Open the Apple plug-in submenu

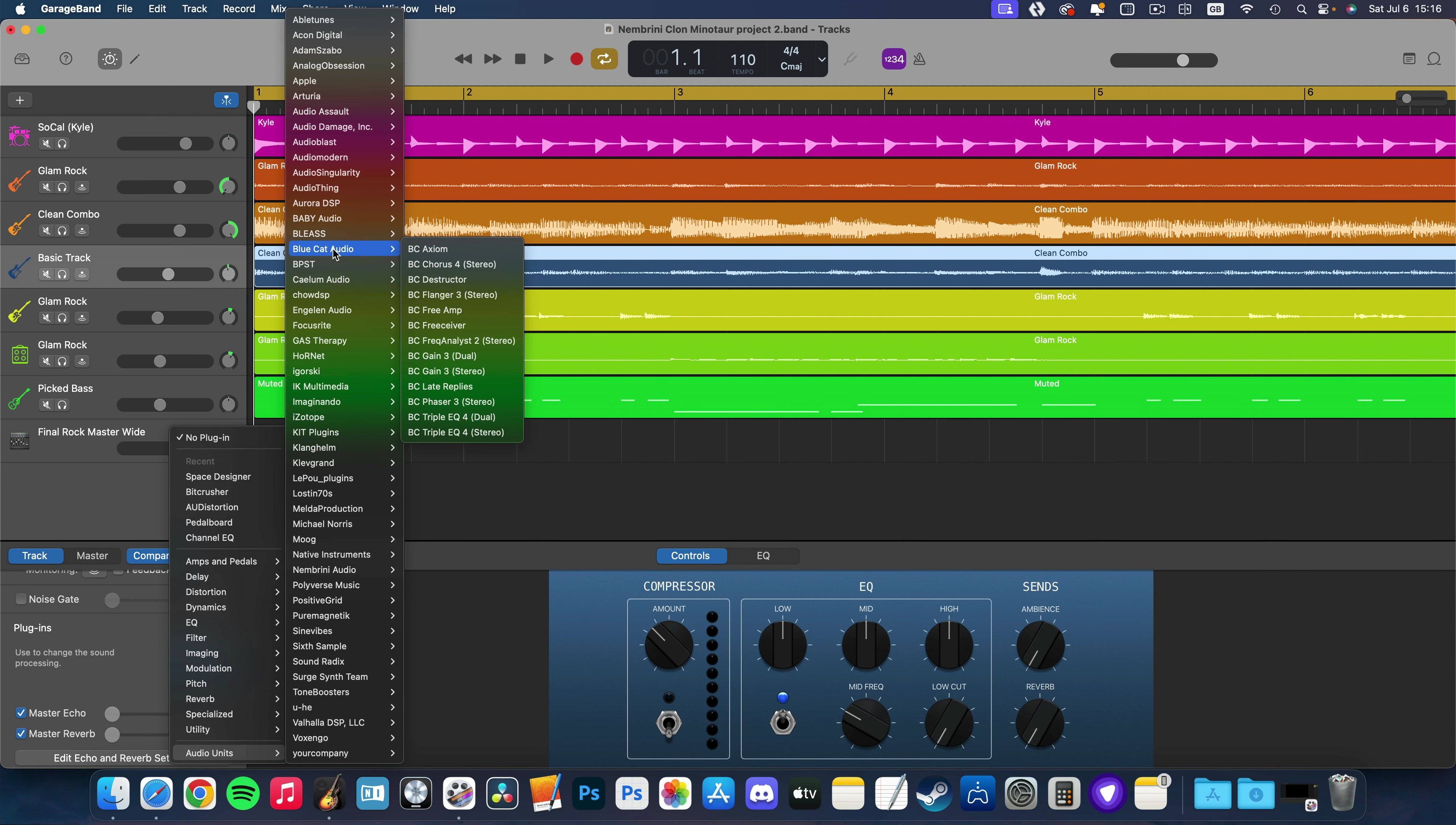click(343, 80)
